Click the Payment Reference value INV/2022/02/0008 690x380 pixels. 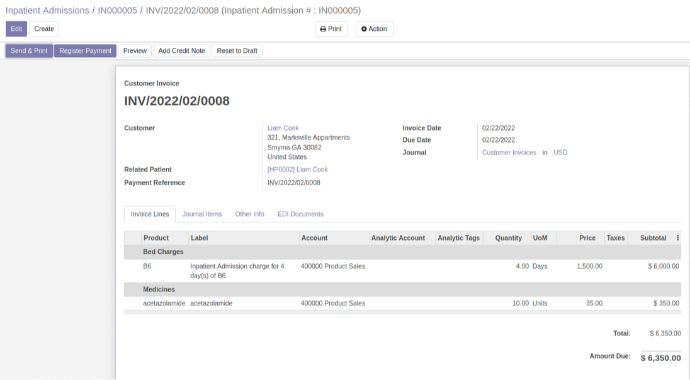(x=294, y=183)
